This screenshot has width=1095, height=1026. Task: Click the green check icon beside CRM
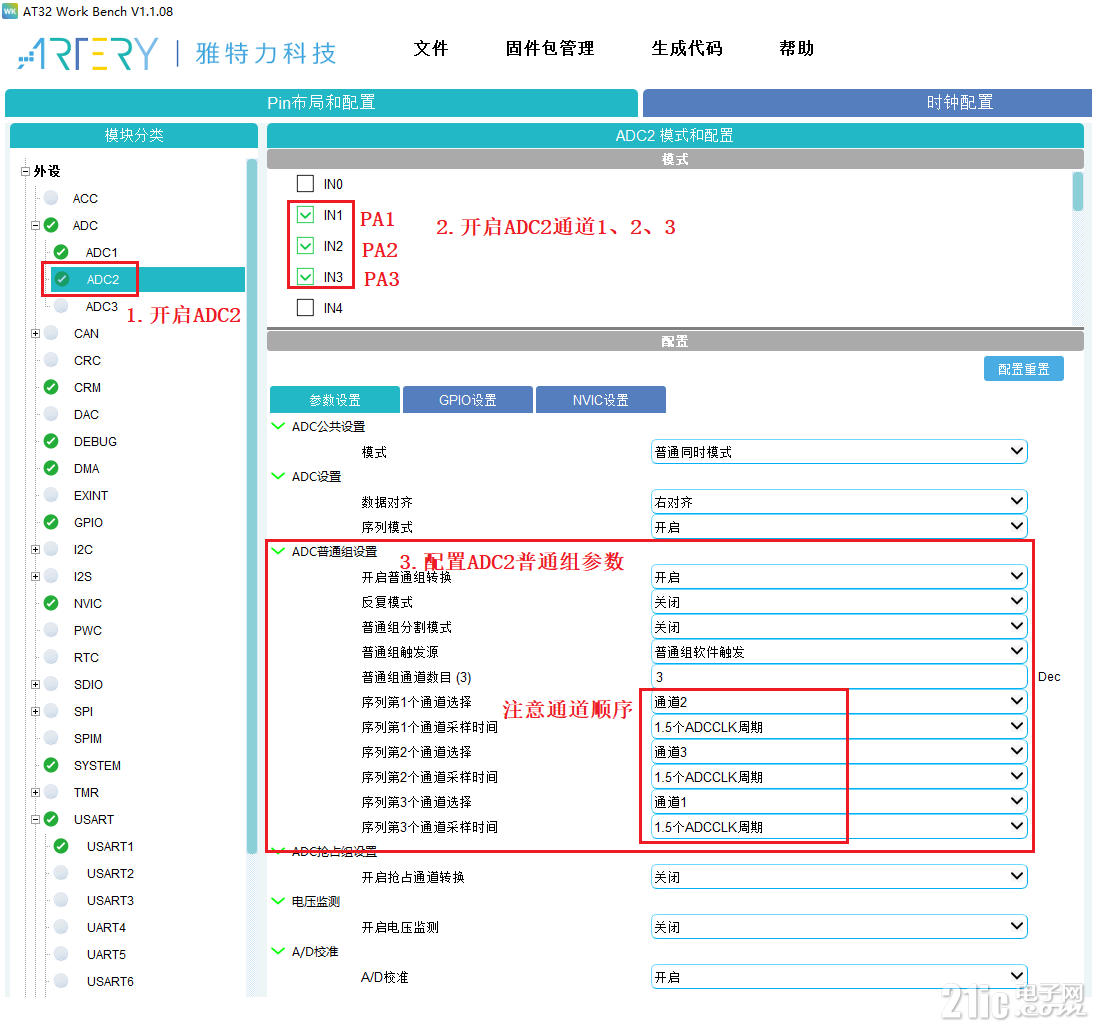[51, 387]
